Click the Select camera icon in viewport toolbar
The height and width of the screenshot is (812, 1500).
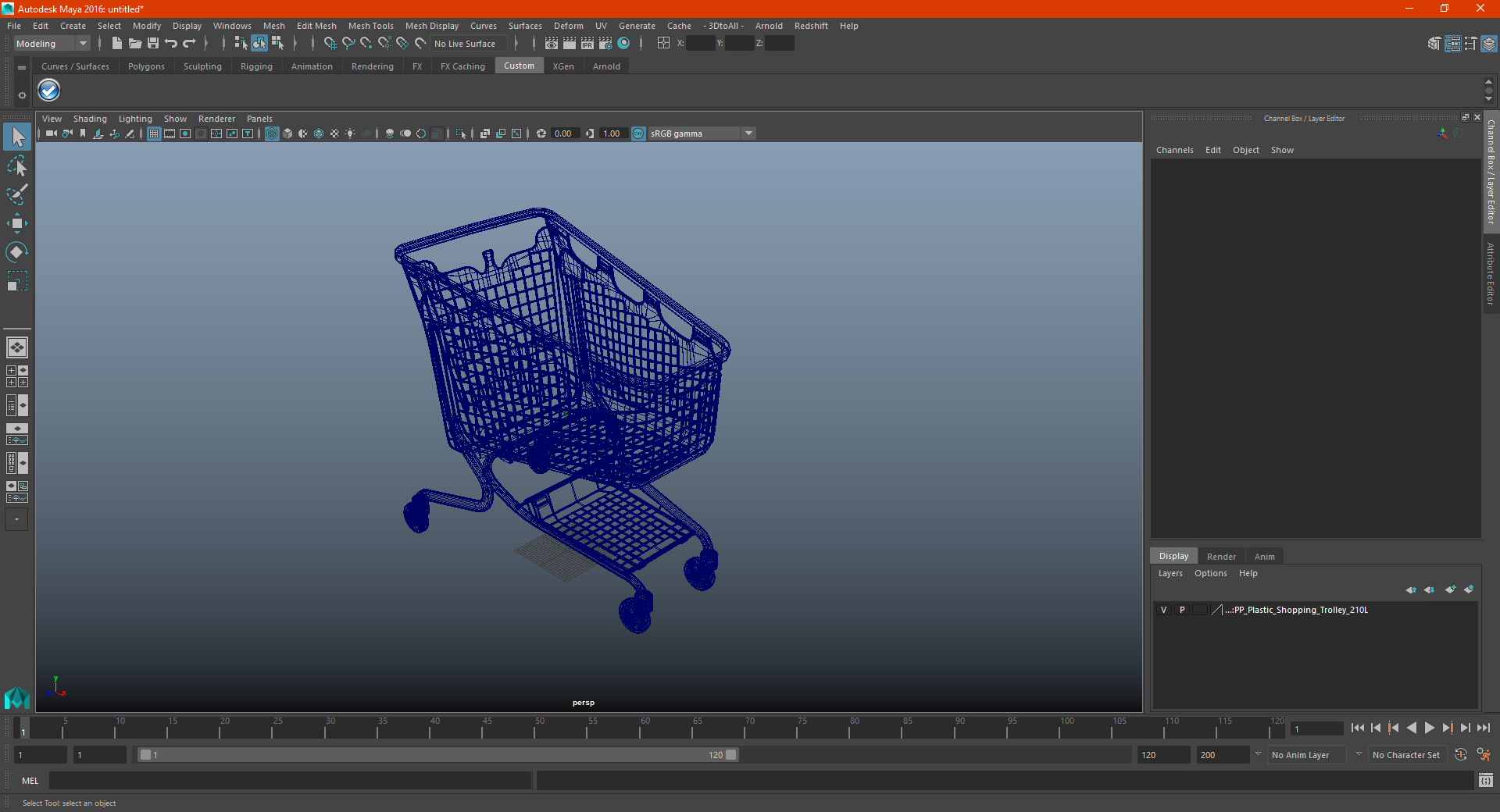pos(52,134)
